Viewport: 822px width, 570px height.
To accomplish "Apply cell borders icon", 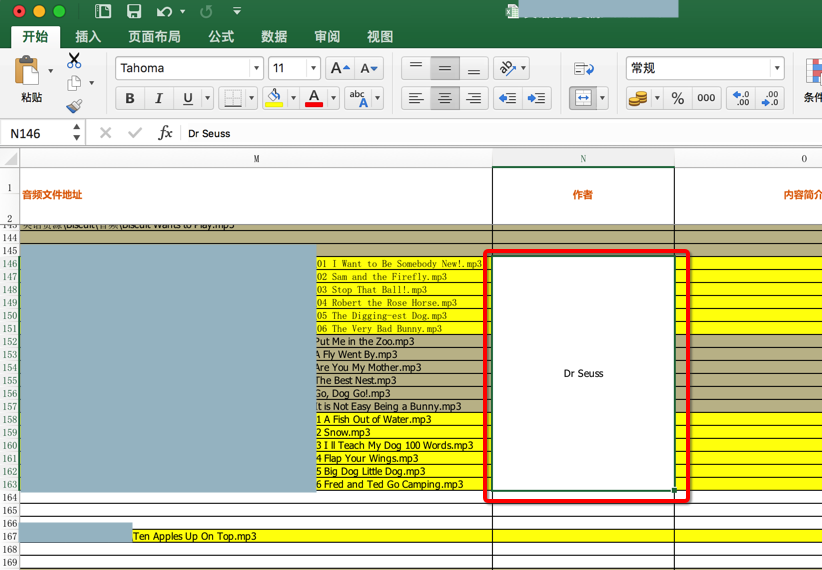I will point(233,98).
